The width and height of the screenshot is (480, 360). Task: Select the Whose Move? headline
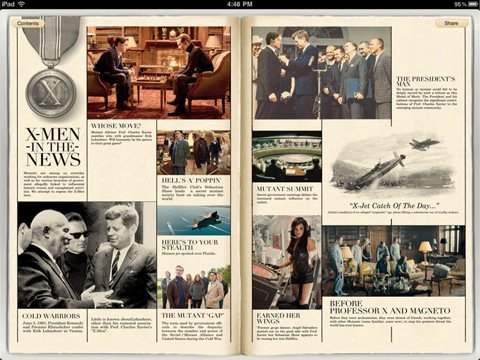[116, 126]
